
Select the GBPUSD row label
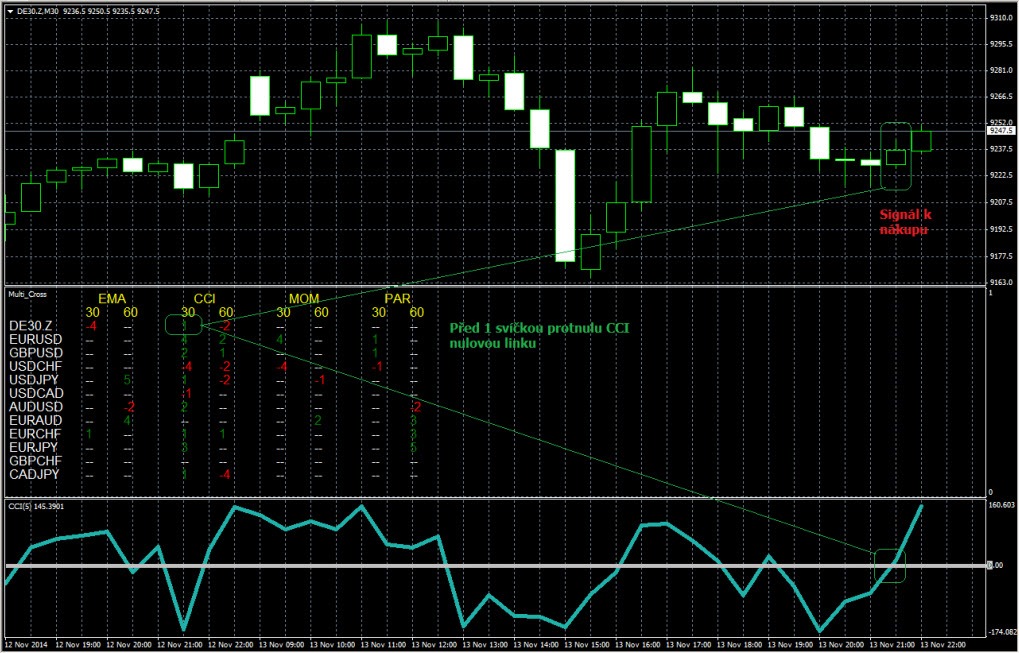pyautogui.click(x=36, y=353)
